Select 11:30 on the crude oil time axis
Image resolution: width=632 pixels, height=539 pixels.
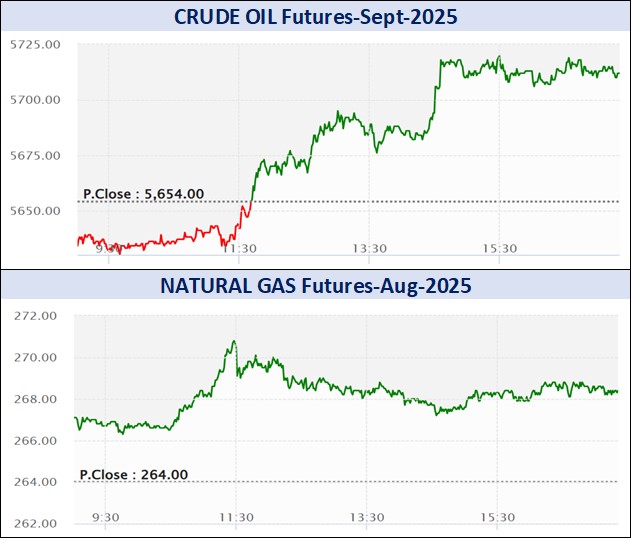244,248
